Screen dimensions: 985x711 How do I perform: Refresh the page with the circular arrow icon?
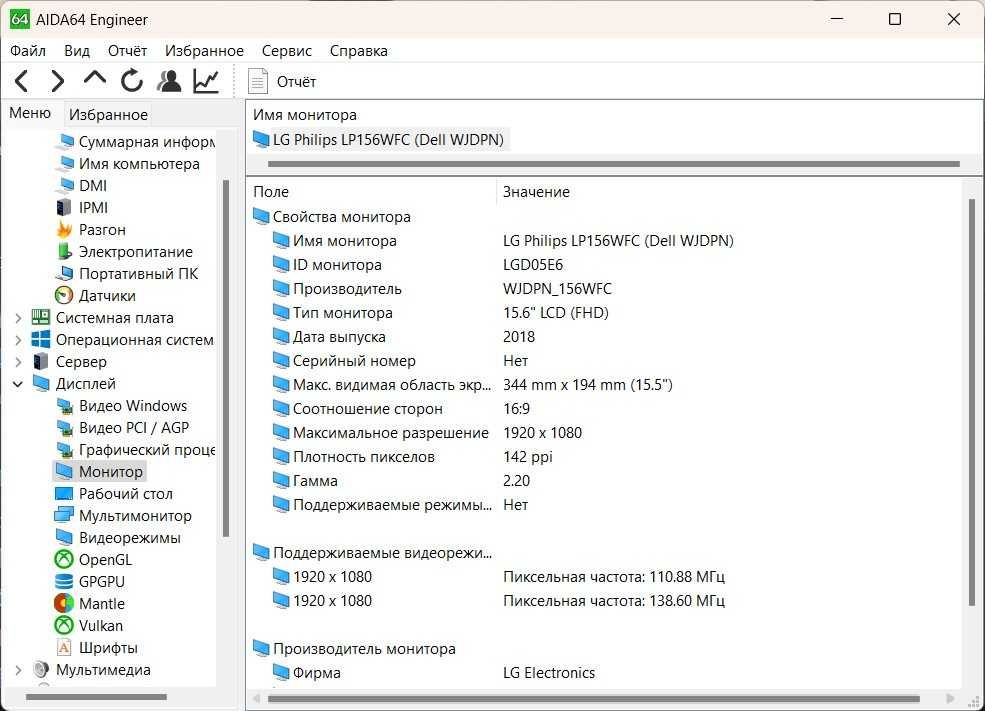point(131,81)
